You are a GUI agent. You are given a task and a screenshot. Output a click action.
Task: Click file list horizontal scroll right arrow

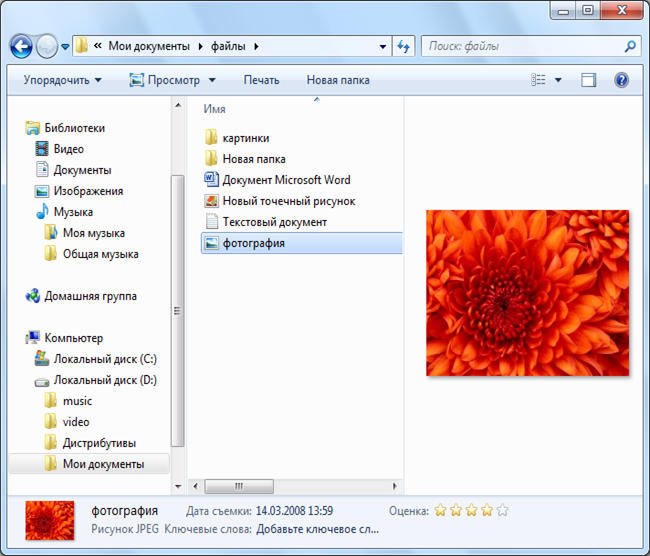395,486
